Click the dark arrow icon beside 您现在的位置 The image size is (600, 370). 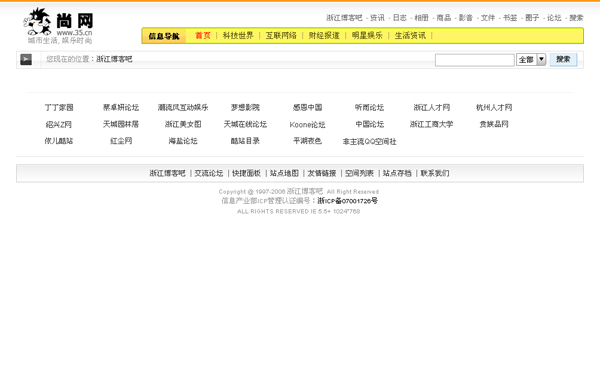(26, 59)
